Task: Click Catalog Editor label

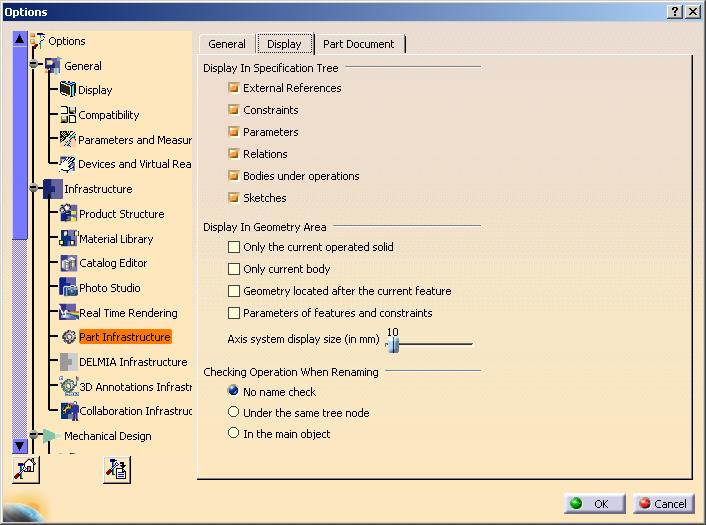Action: [x=113, y=263]
